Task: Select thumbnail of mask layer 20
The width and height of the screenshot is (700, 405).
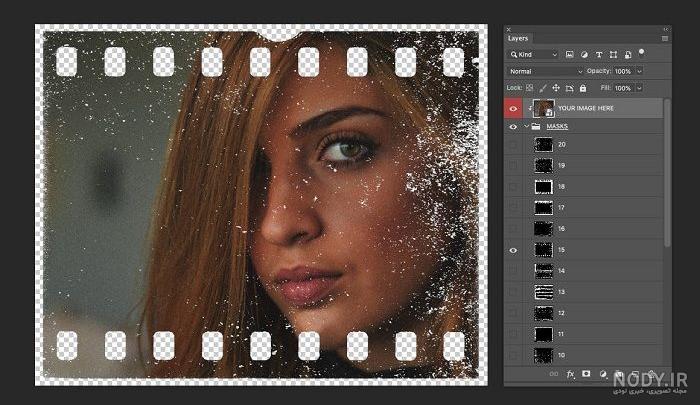Action: pyautogui.click(x=543, y=145)
